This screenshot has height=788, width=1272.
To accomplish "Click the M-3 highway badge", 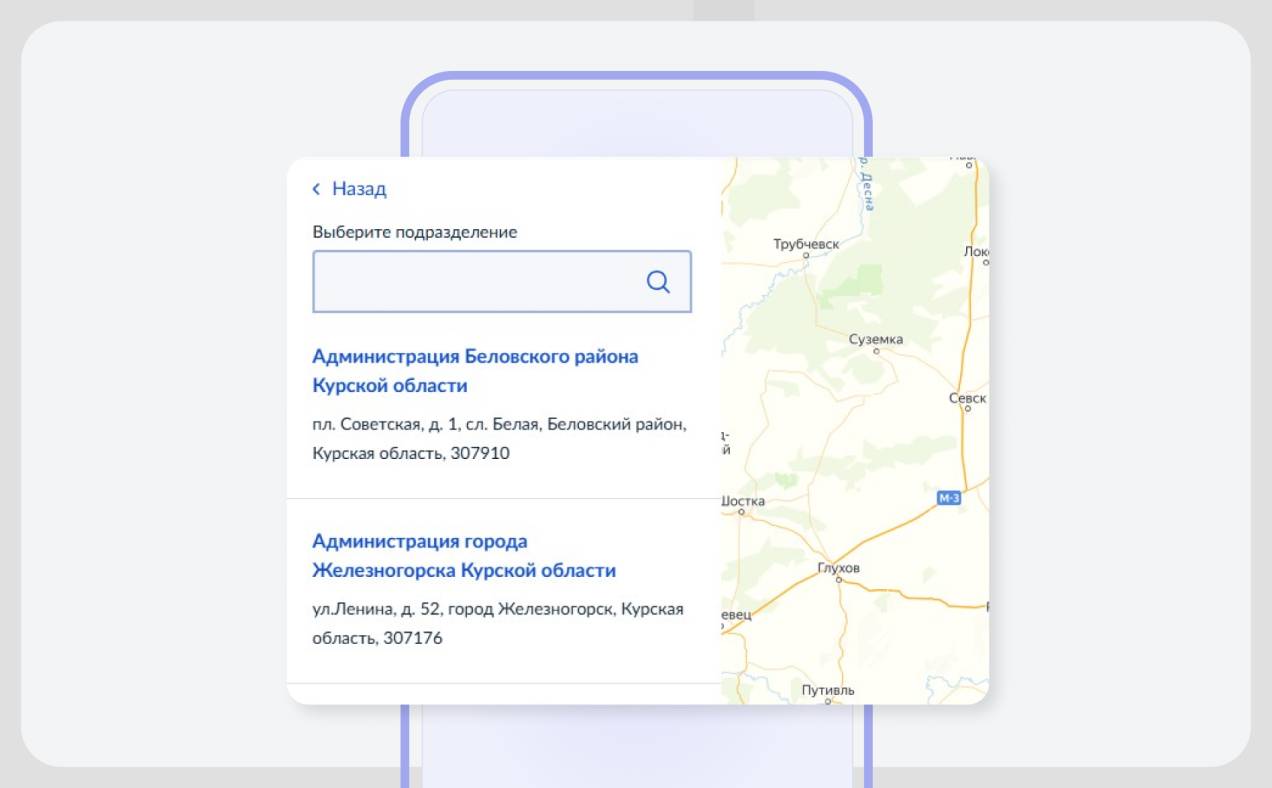I will point(949,497).
